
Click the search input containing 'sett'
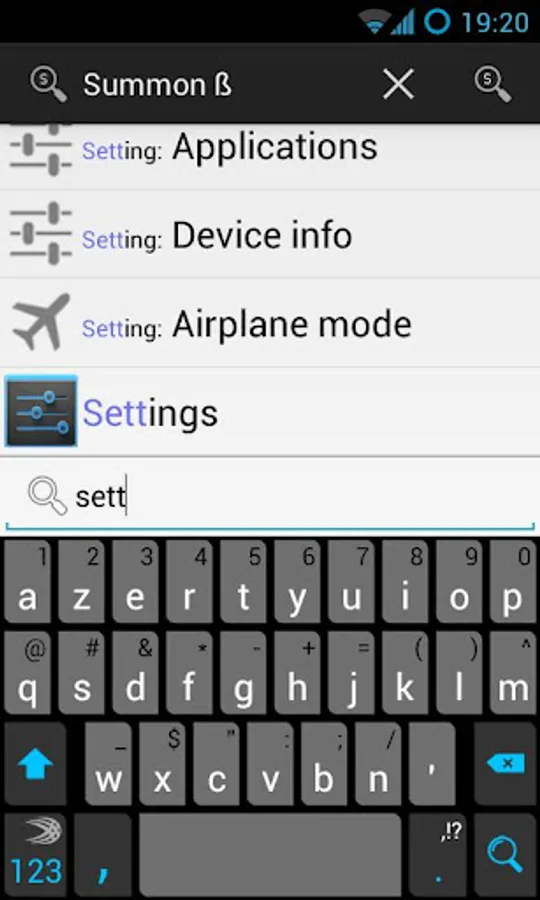[270, 496]
